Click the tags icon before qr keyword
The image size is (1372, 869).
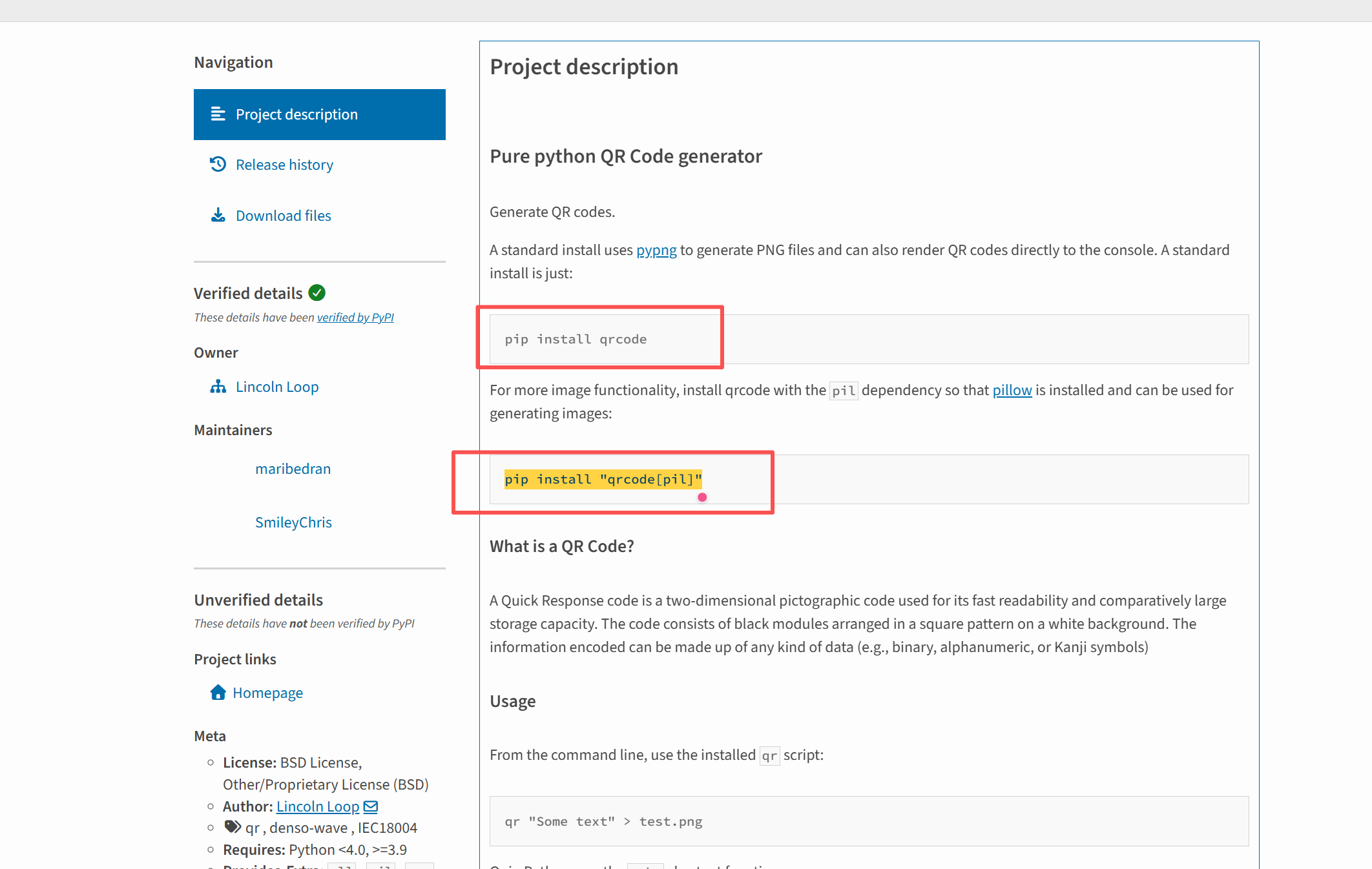click(x=232, y=827)
